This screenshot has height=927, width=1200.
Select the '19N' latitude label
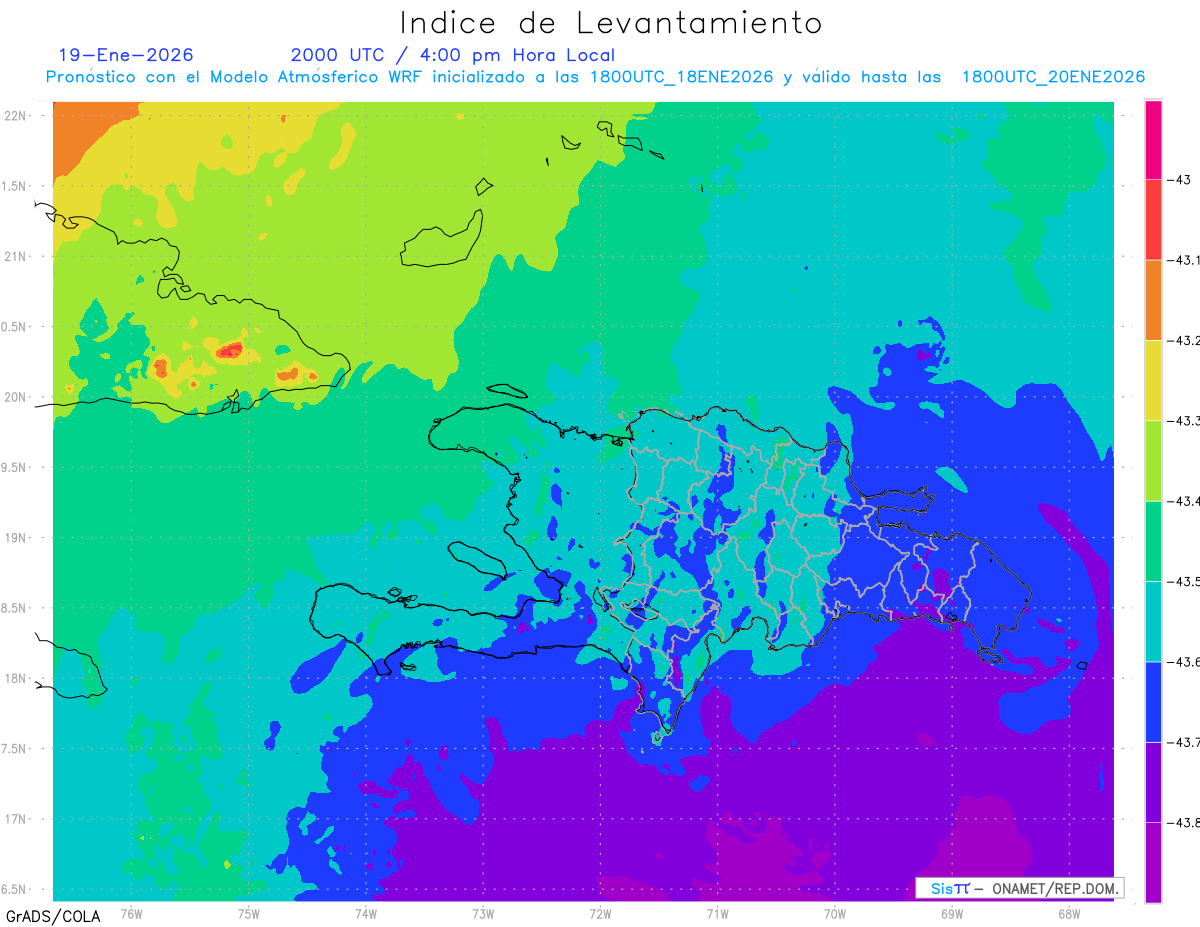16,538
